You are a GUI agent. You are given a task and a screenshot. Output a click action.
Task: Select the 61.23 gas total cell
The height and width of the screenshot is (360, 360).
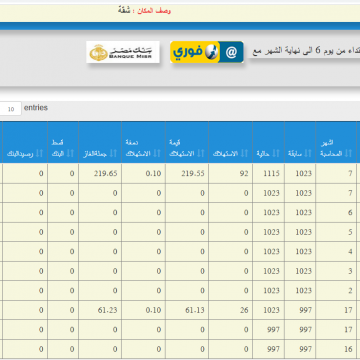[100, 310]
